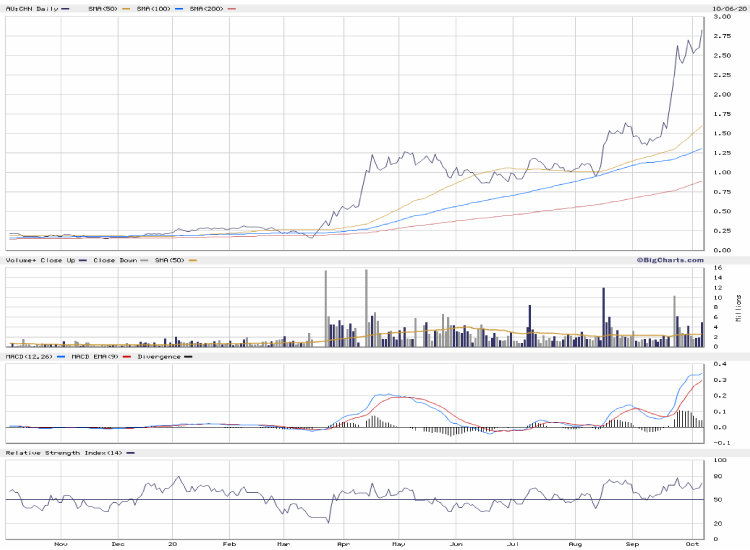
Task: Click the SMA(100) blue legend swatch
Action: tap(177, 8)
